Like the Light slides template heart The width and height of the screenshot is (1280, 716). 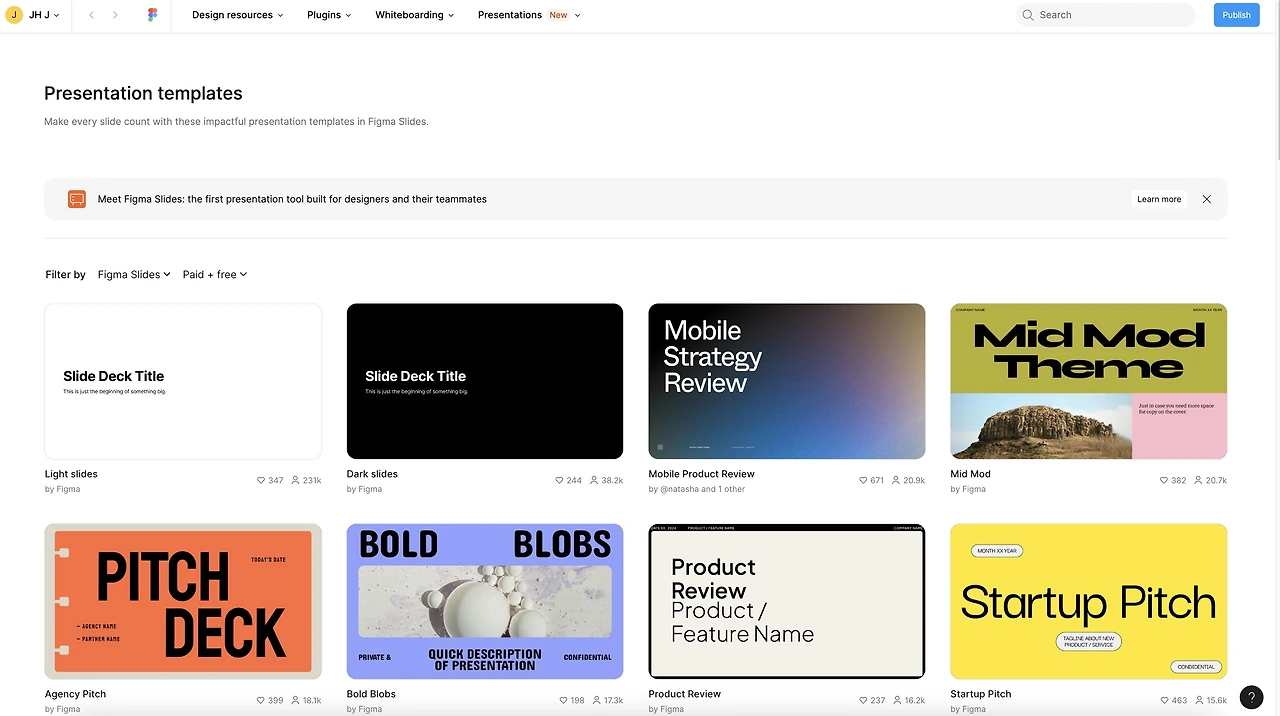(x=261, y=480)
